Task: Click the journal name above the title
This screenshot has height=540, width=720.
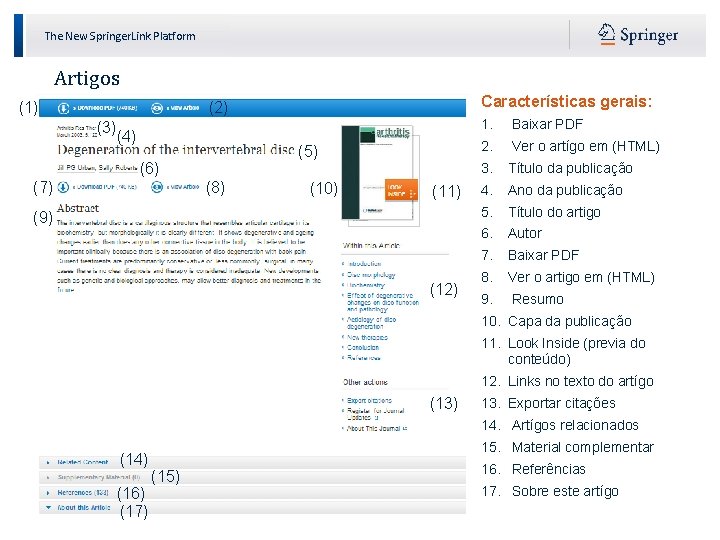Action: tap(76, 128)
